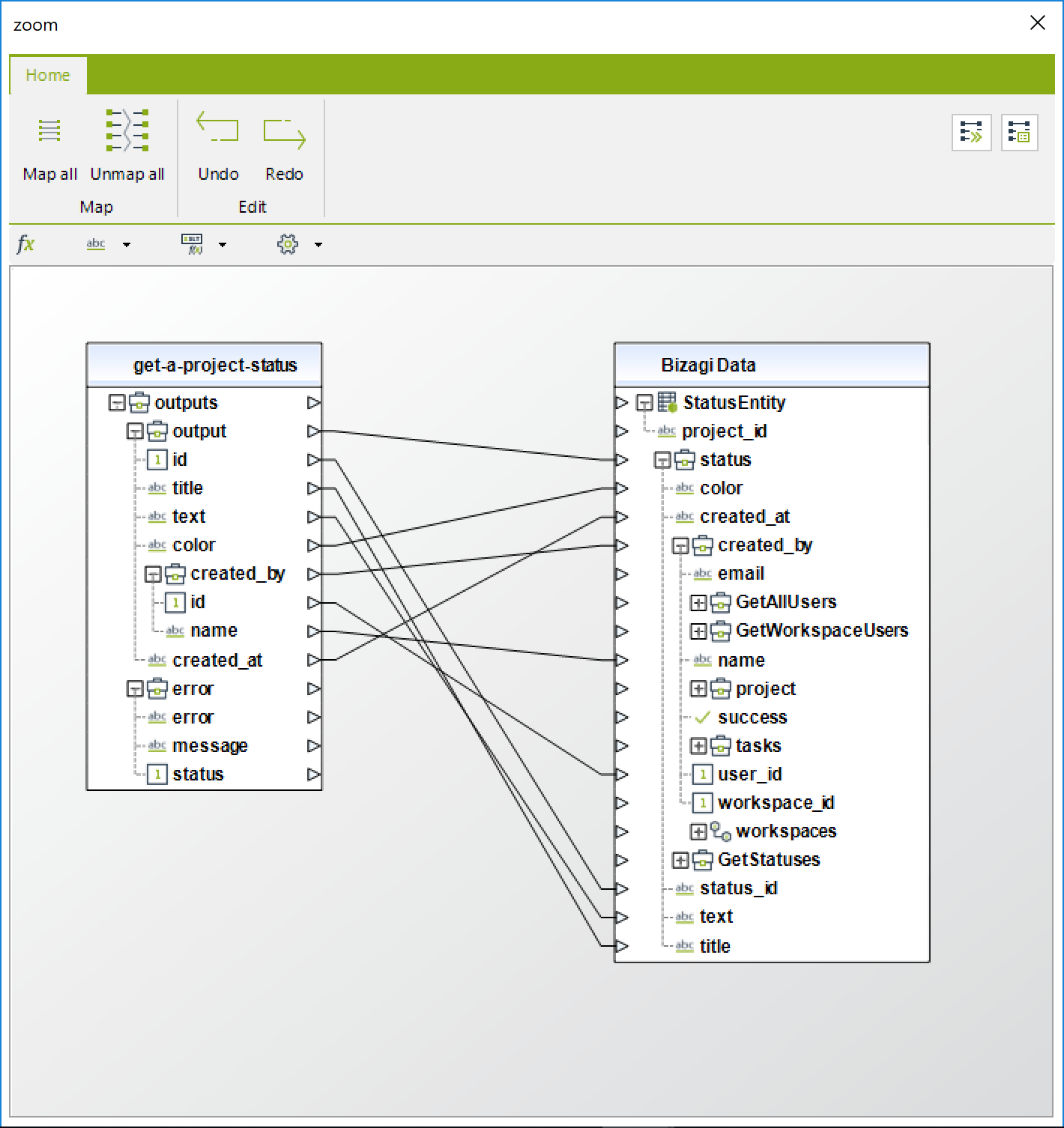Screen dimensions: 1064x1128
Task: Click the Undo label
Action: pos(218,174)
